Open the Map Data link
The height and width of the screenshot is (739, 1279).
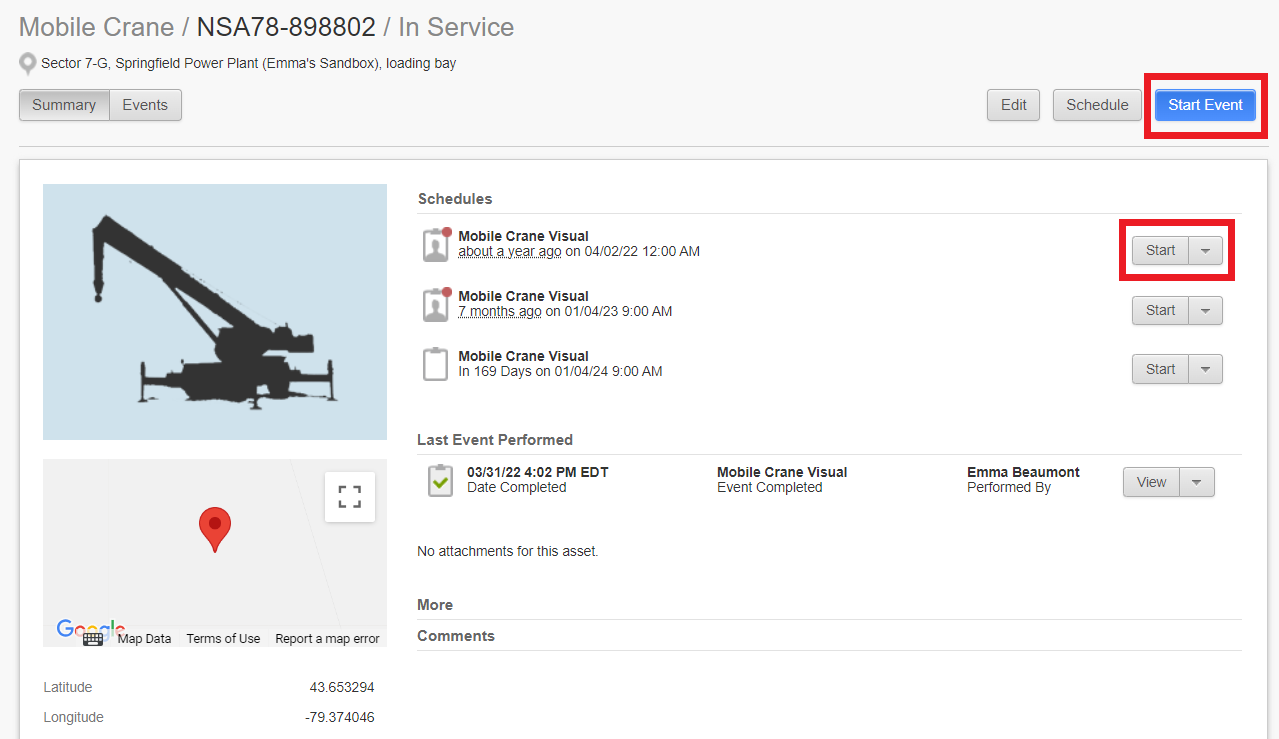tap(144, 639)
